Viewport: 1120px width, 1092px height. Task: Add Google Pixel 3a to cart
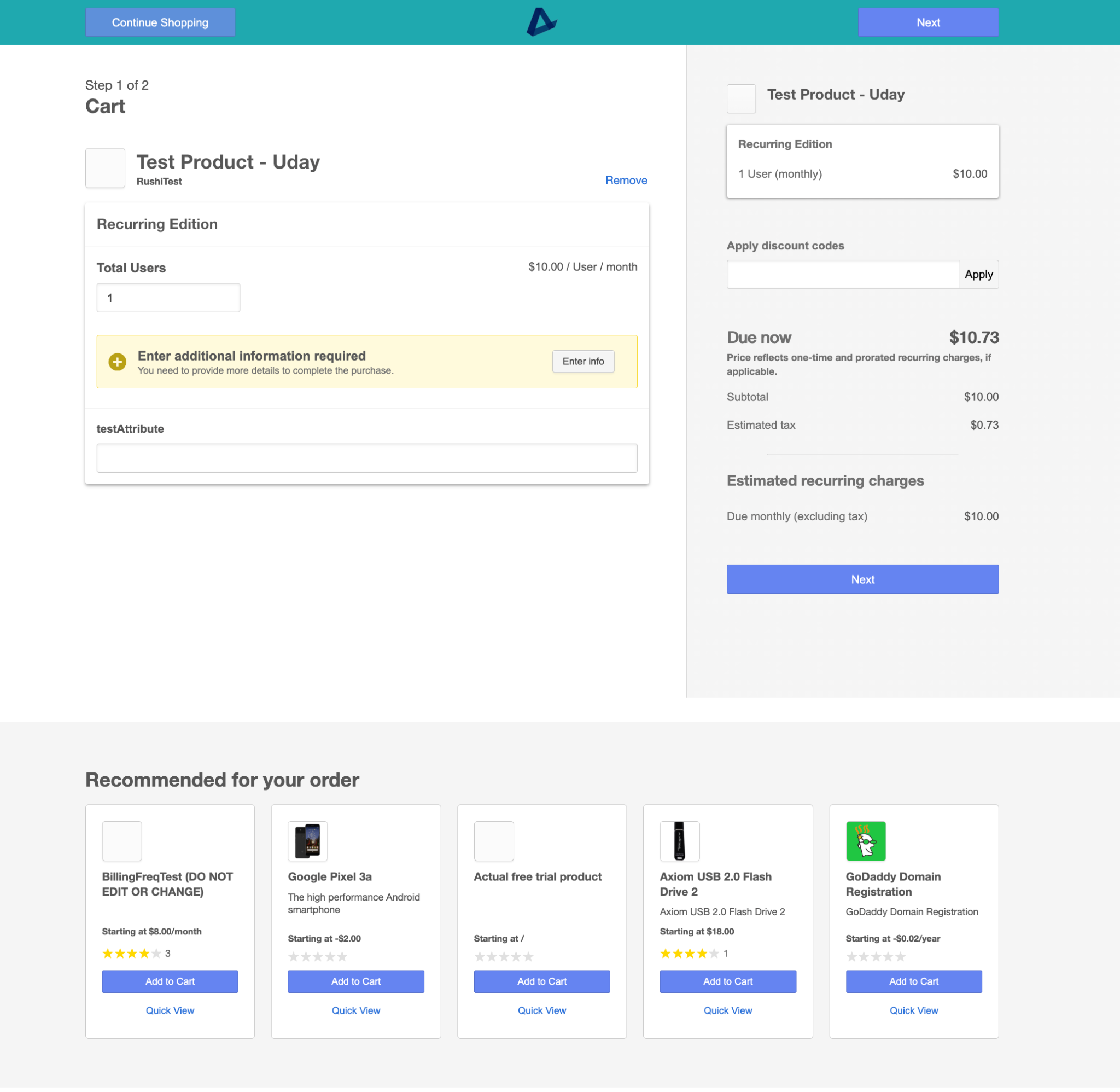(355, 982)
